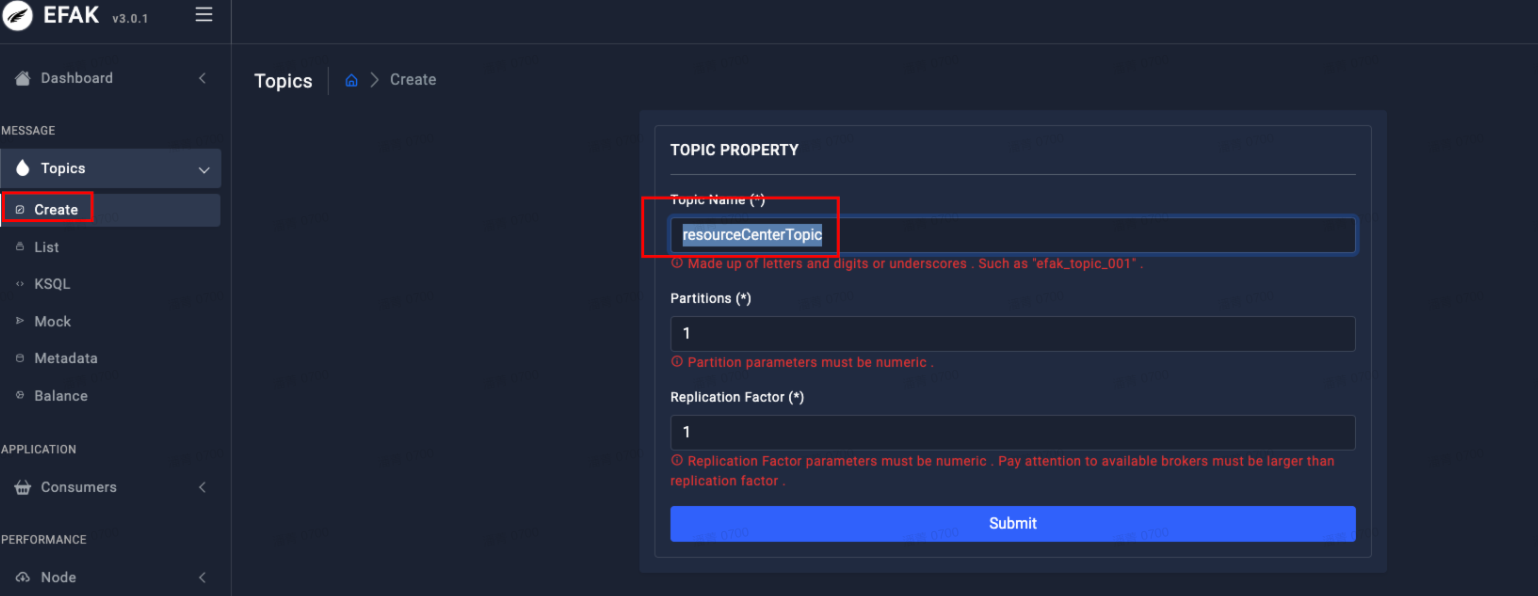Click the EFAK eagle logo icon
1538x596 pixels.
pos(17,16)
